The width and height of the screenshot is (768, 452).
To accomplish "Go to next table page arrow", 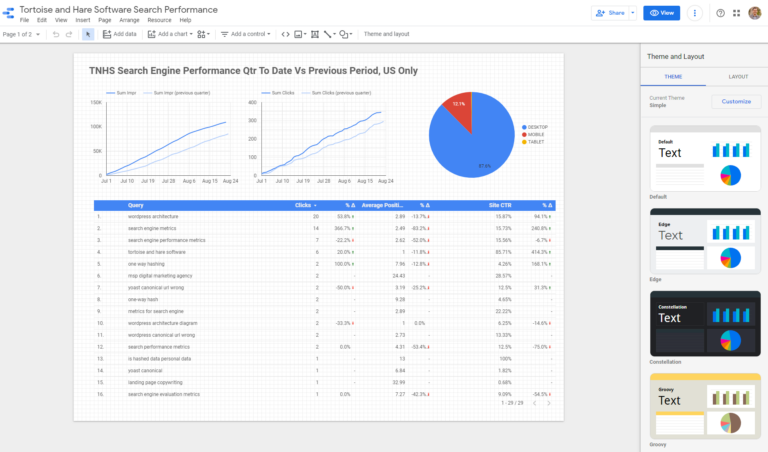I will [x=549, y=403].
